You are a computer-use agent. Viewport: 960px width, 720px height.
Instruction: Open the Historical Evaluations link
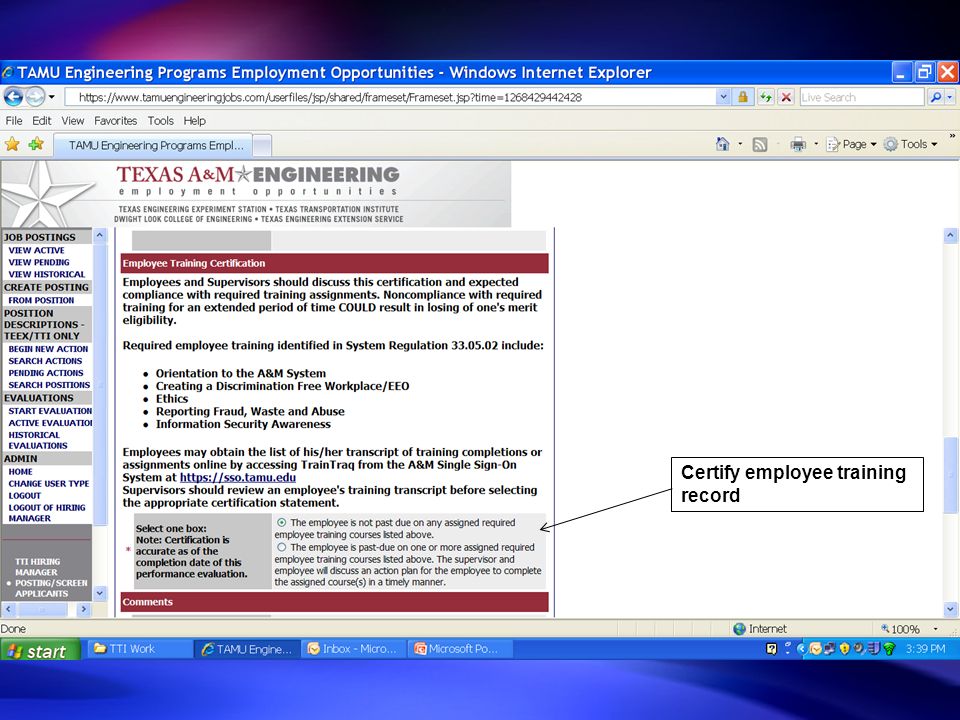[37, 440]
